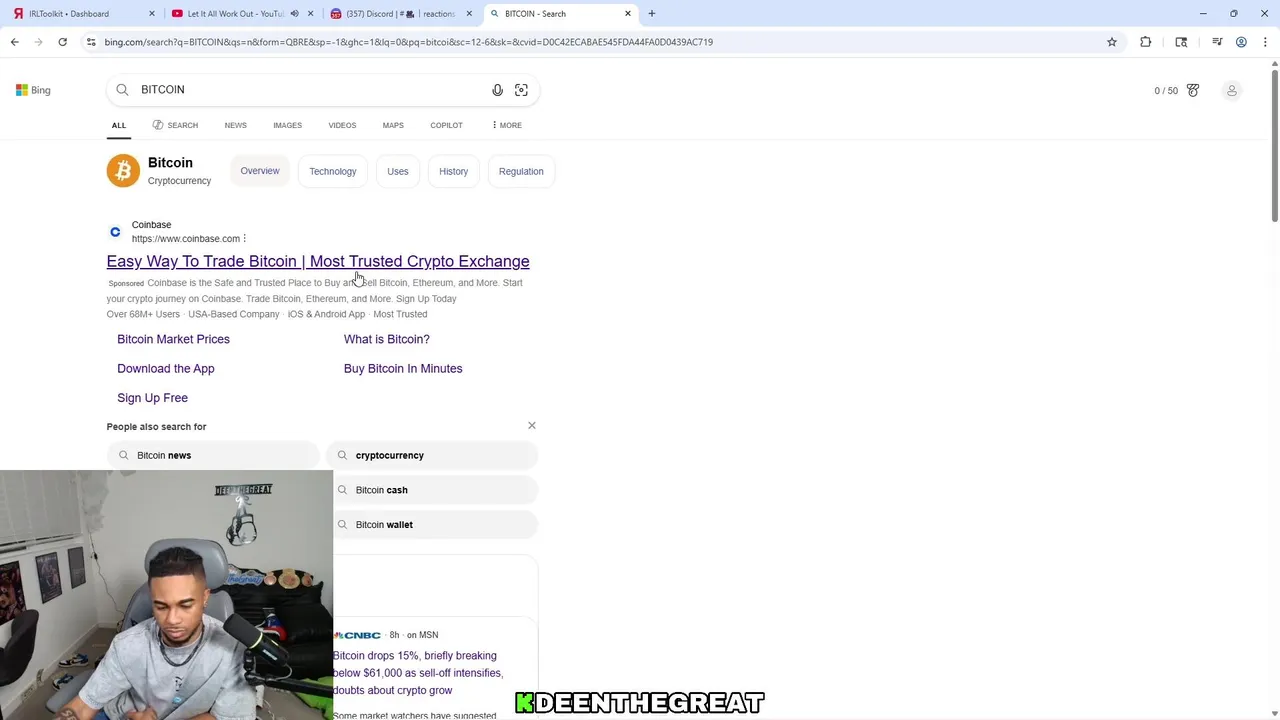Bookmark this page with the star icon

point(1111,42)
